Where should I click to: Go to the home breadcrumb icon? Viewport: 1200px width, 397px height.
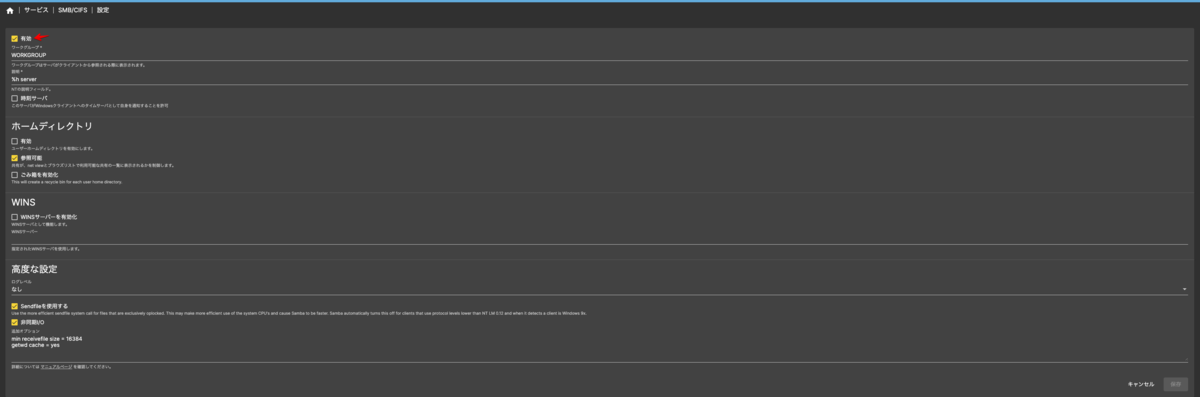(x=10, y=10)
